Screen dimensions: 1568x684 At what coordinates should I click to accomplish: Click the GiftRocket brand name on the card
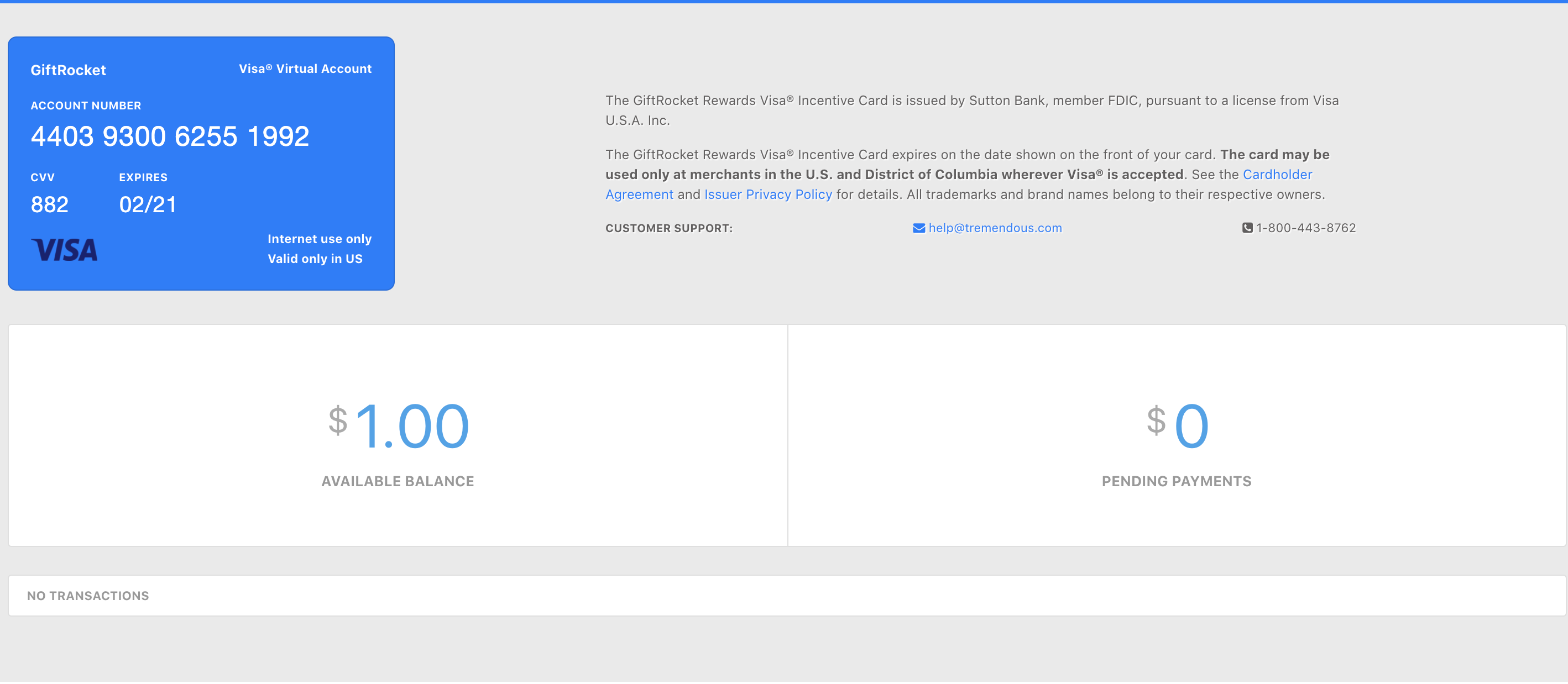pyautogui.click(x=68, y=70)
